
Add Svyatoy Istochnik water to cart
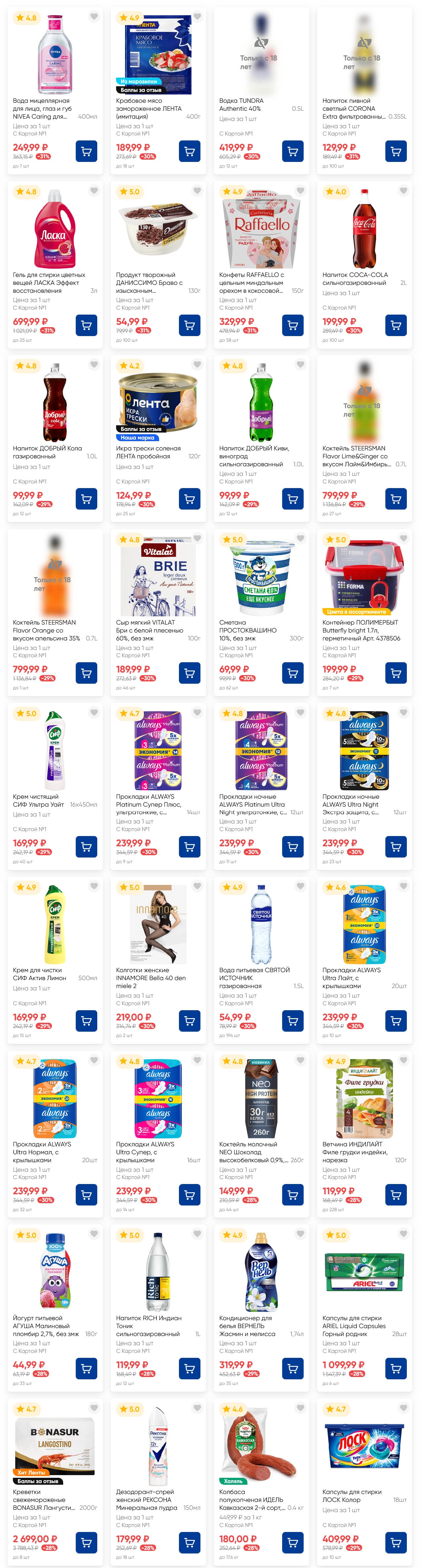coord(292,1020)
